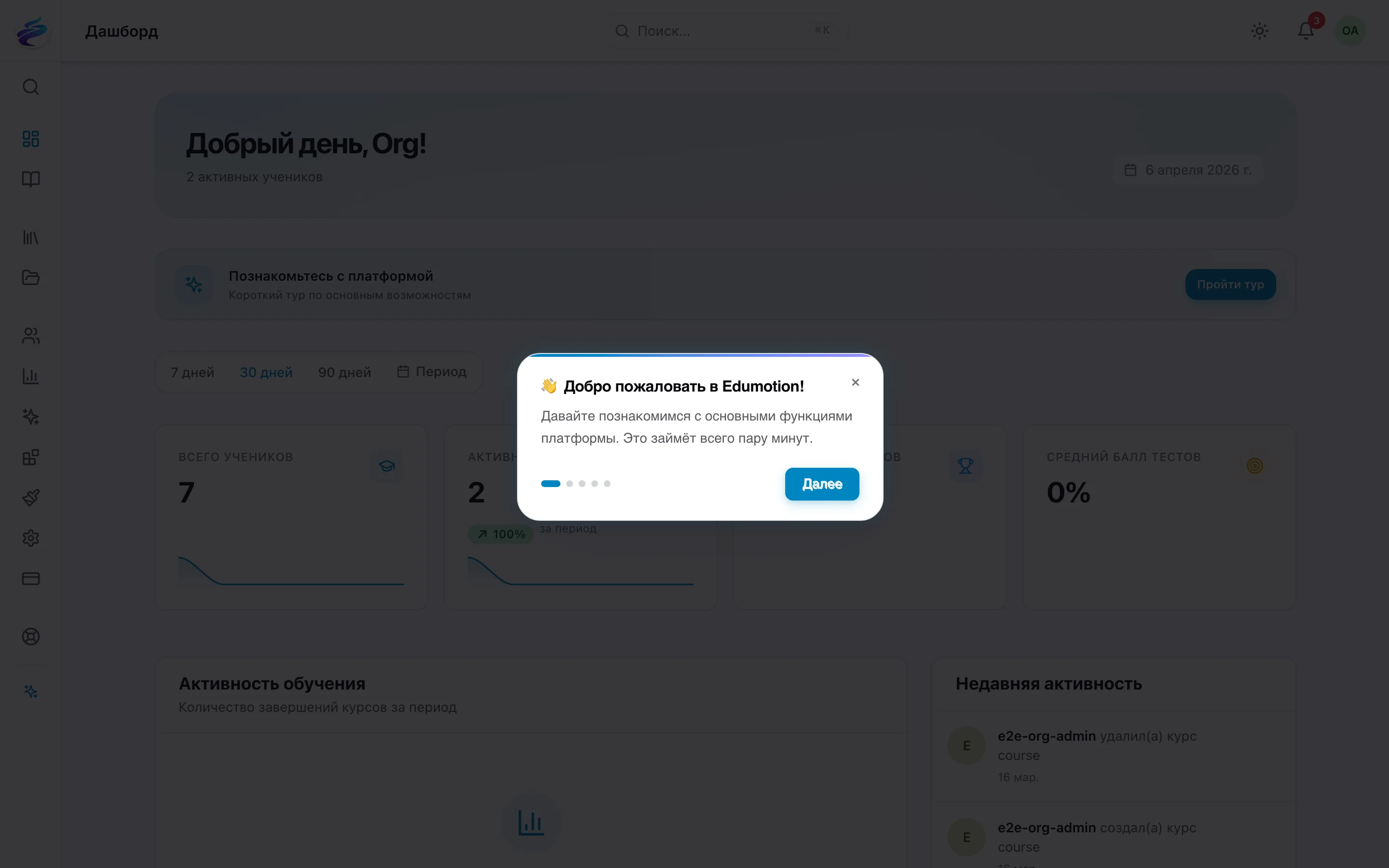Click the first active step indicator dot
This screenshot has width=1389, height=868.
click(550, 483)
